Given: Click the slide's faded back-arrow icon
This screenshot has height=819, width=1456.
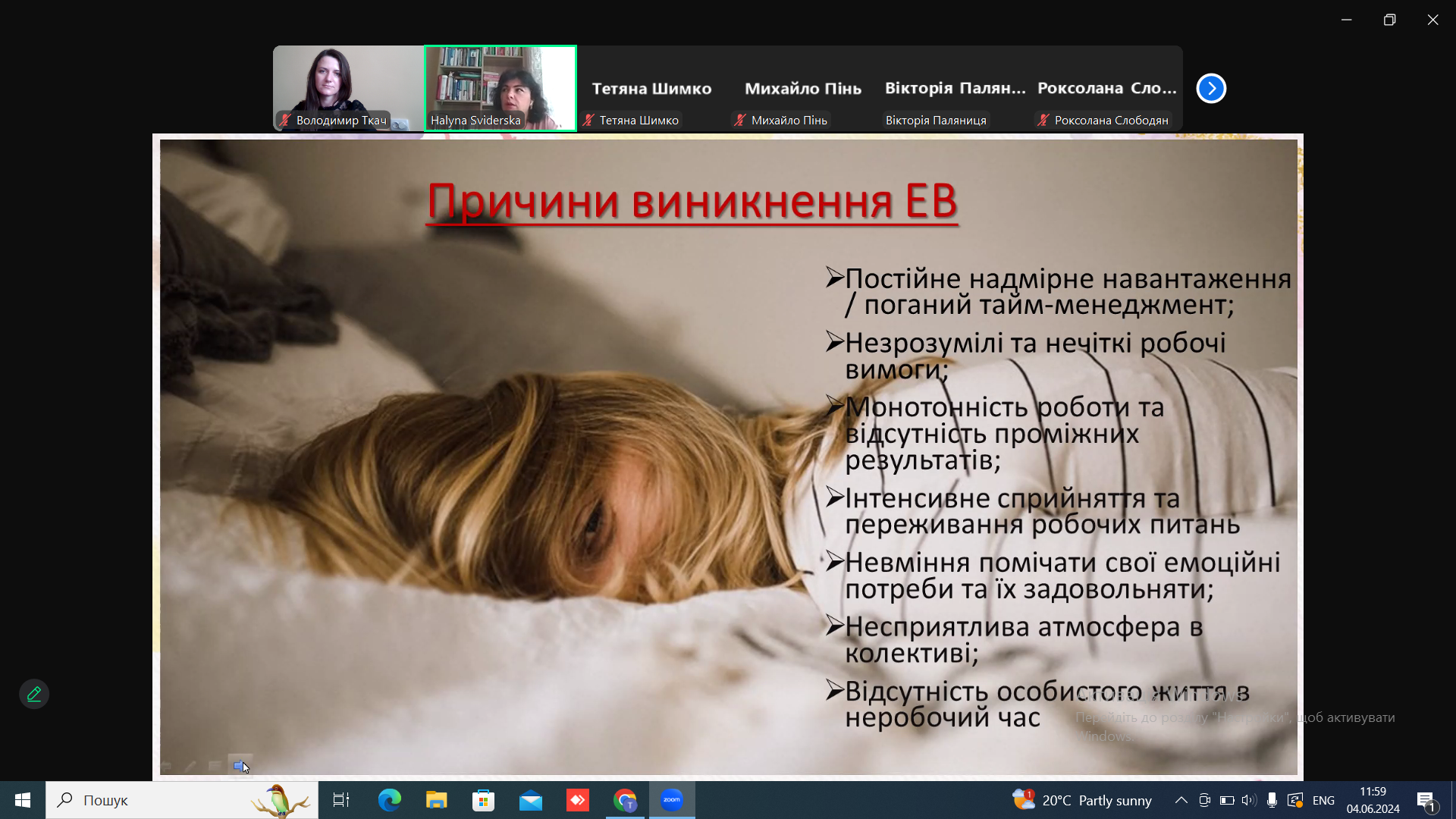Looking at the screenshot, I should point(166,767).
